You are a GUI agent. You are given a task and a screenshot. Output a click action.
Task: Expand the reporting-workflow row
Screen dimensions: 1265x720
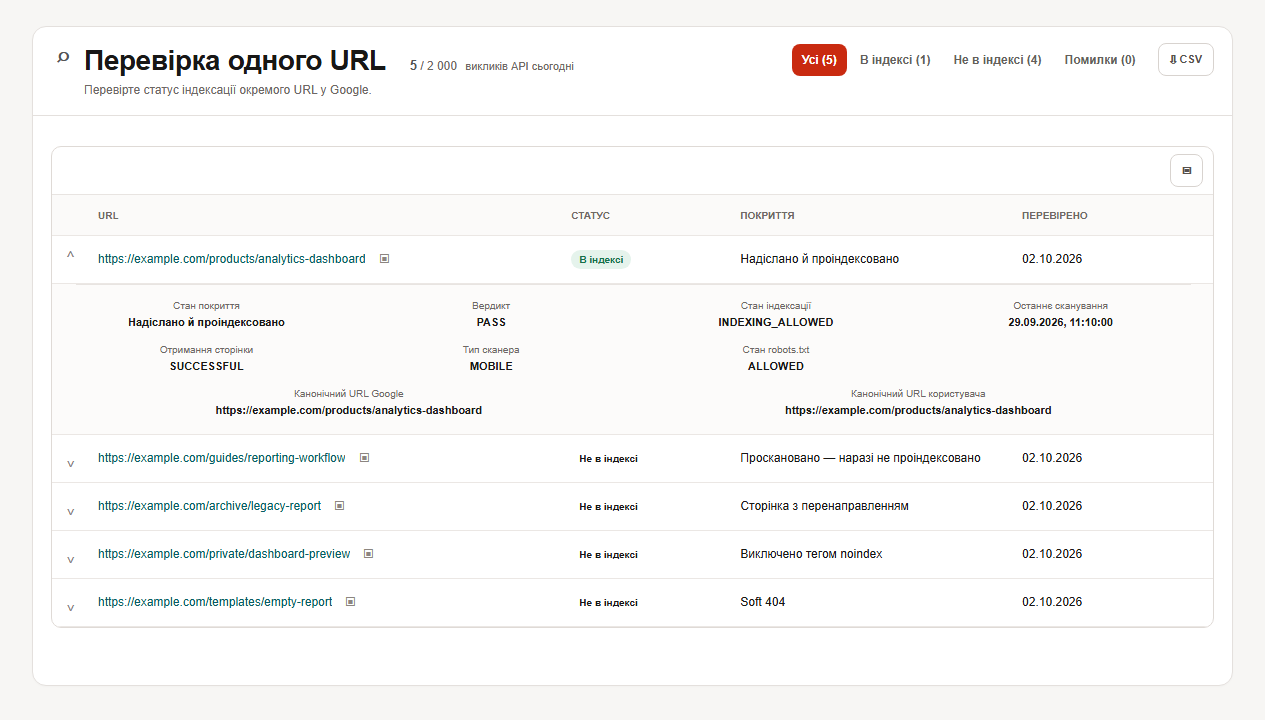[x=70, y=464]
